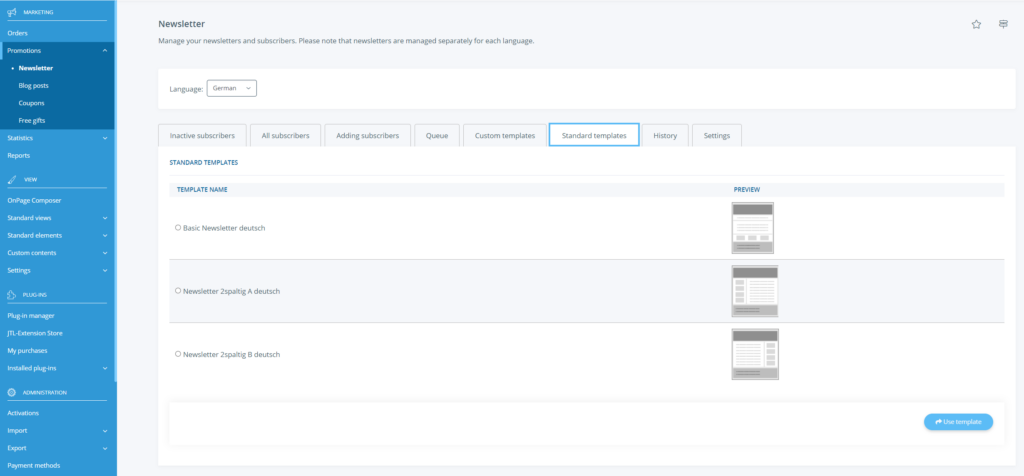Preview the Basic Newsletter deutsch thumbnail

752,228
